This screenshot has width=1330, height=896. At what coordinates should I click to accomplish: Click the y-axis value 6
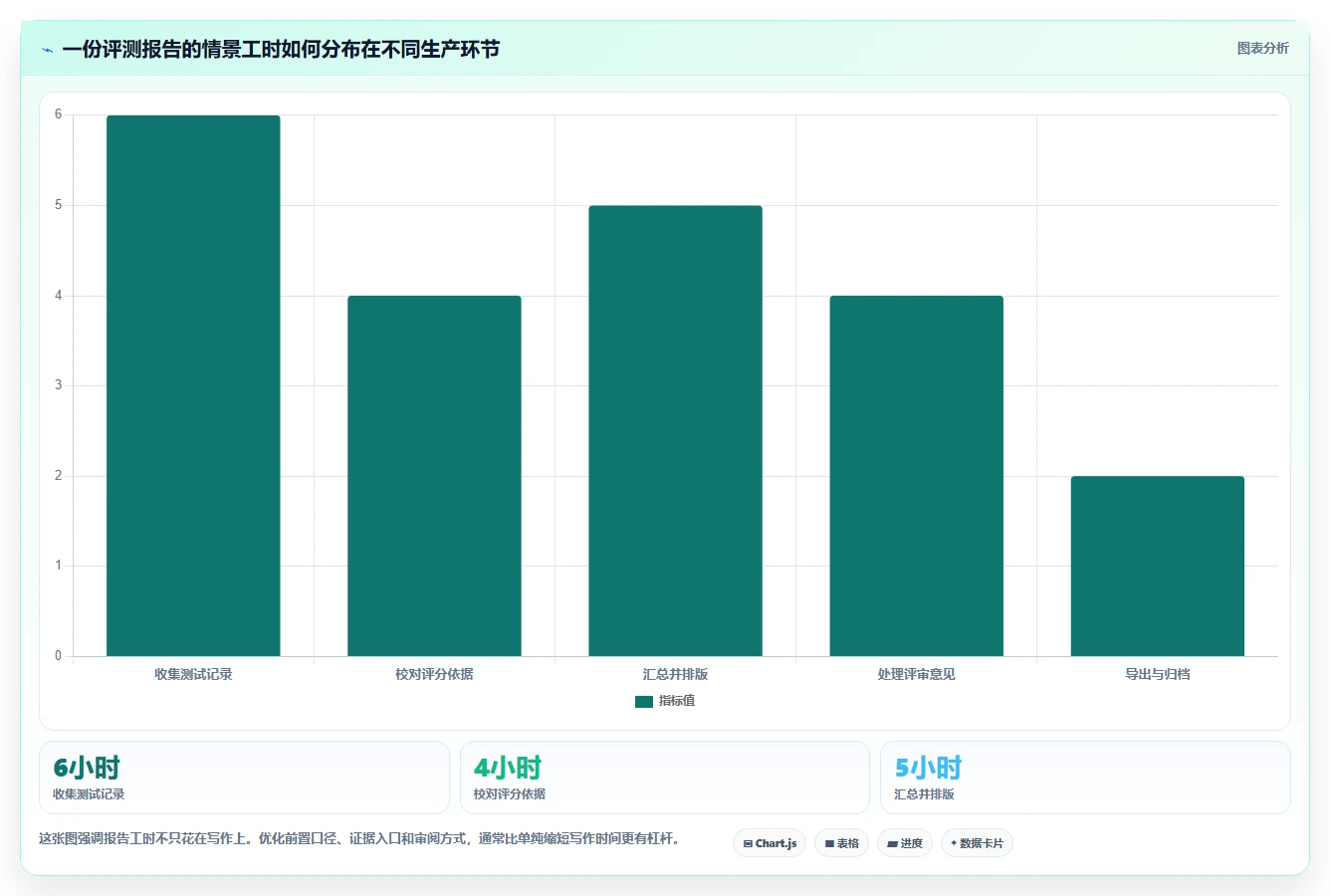tap(59, 114)
